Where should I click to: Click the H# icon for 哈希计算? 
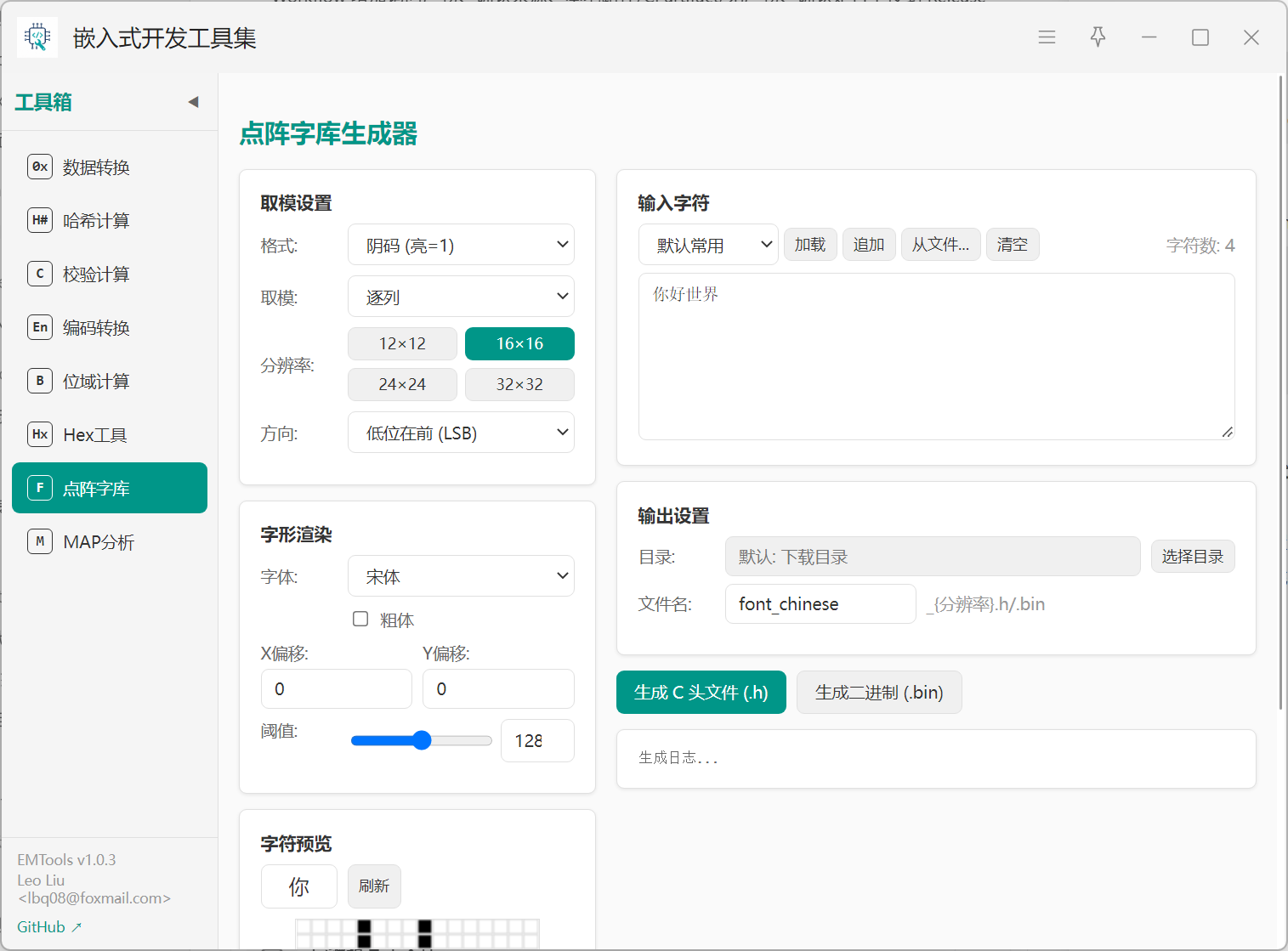(40, 220)
